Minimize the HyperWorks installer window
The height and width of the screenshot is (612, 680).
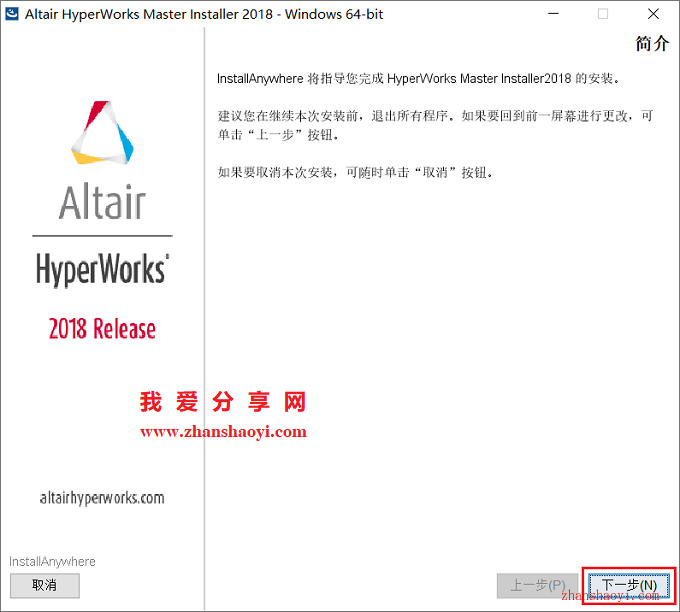[x=553, y=14]
